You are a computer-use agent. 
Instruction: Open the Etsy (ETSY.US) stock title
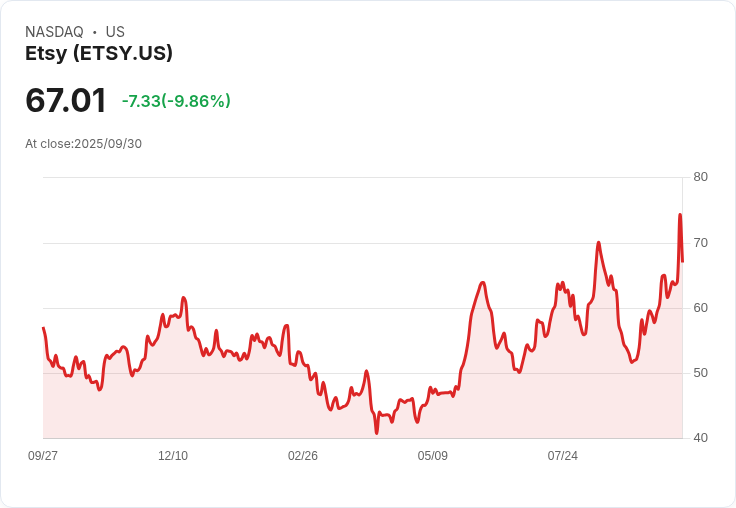coord(99,53)
